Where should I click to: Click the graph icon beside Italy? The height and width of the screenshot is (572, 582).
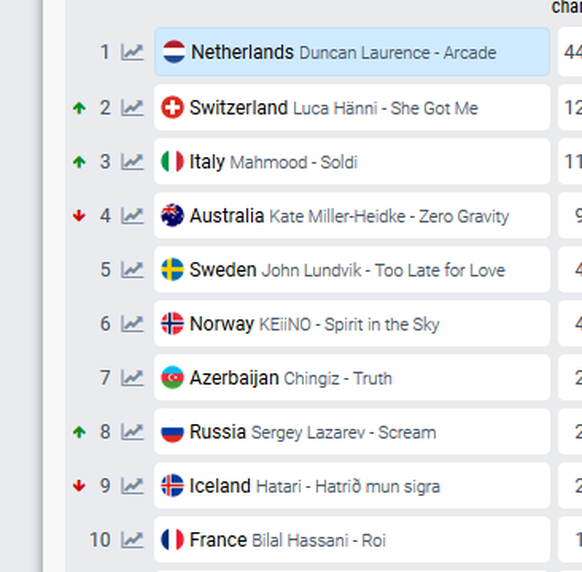132,162
